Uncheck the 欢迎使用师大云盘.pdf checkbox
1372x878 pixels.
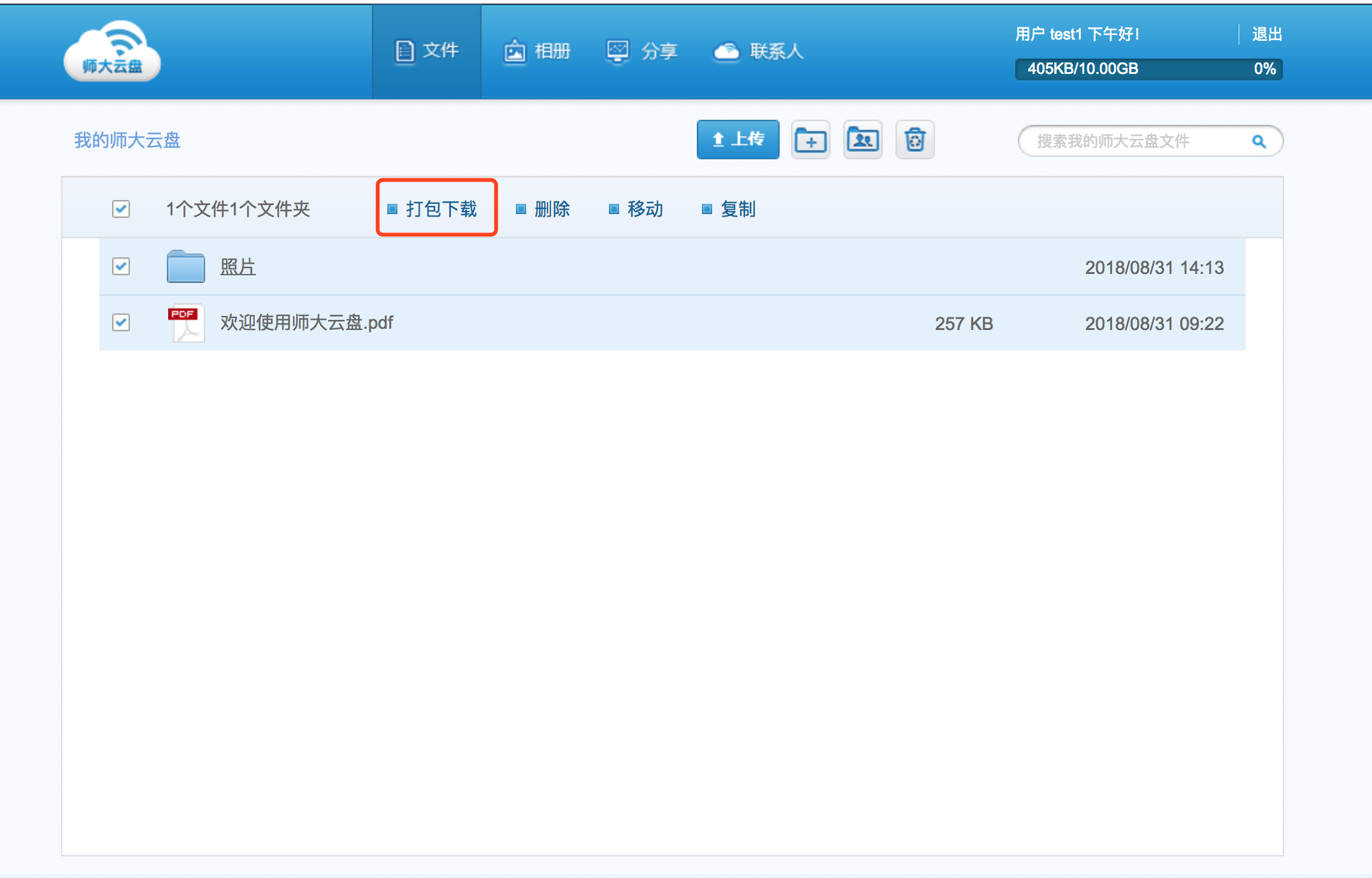(x=121, y=322)
